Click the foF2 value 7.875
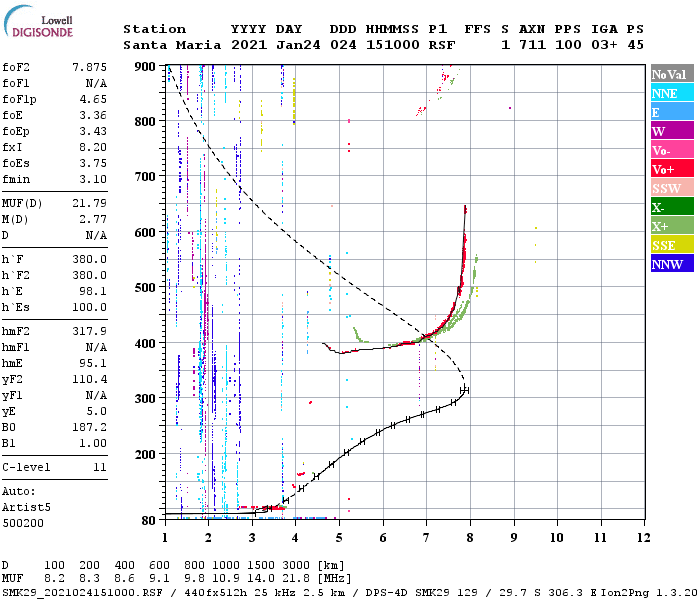 click(x=89, y=67)
